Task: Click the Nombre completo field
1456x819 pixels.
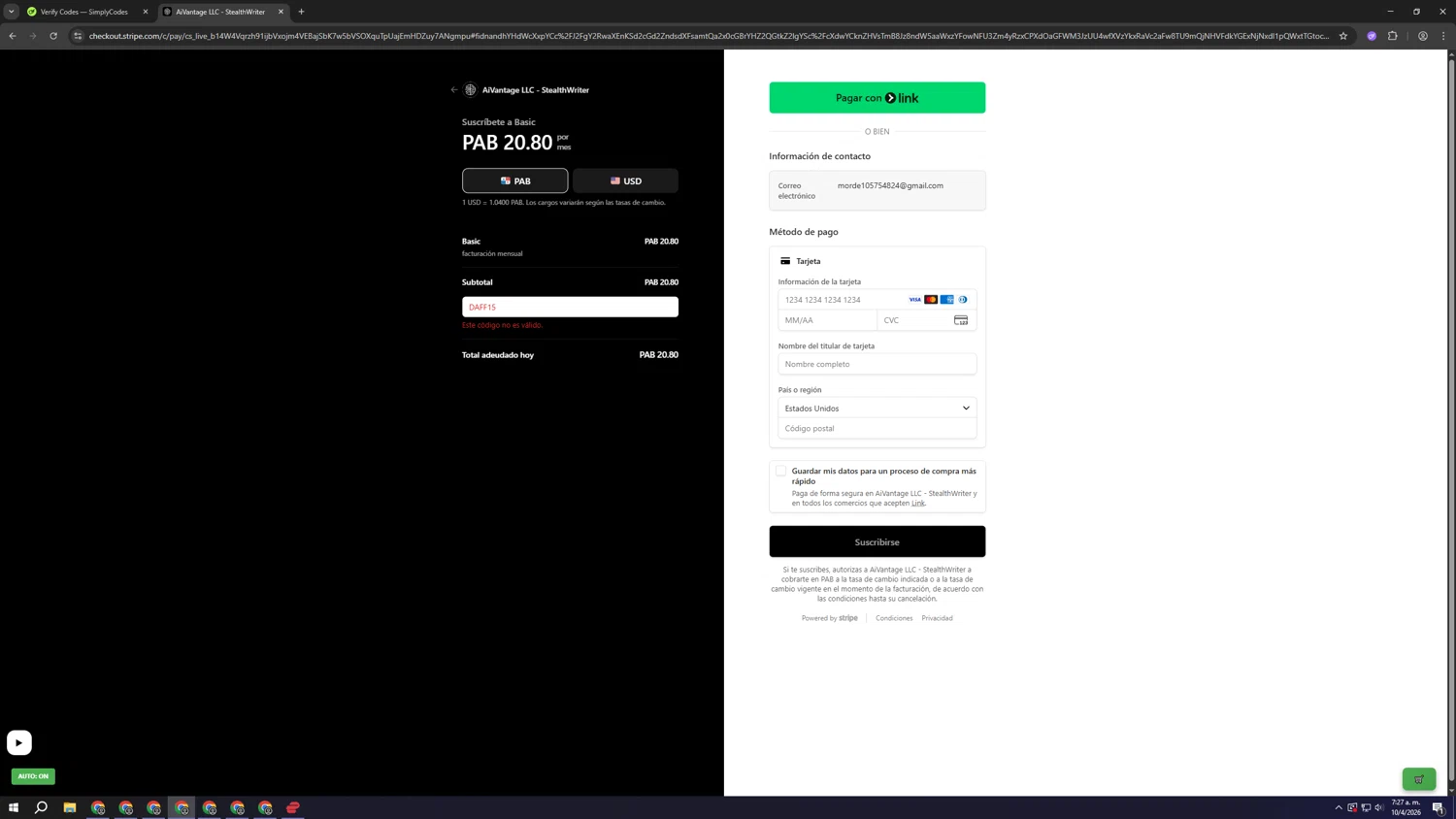Action: point(877,364)
